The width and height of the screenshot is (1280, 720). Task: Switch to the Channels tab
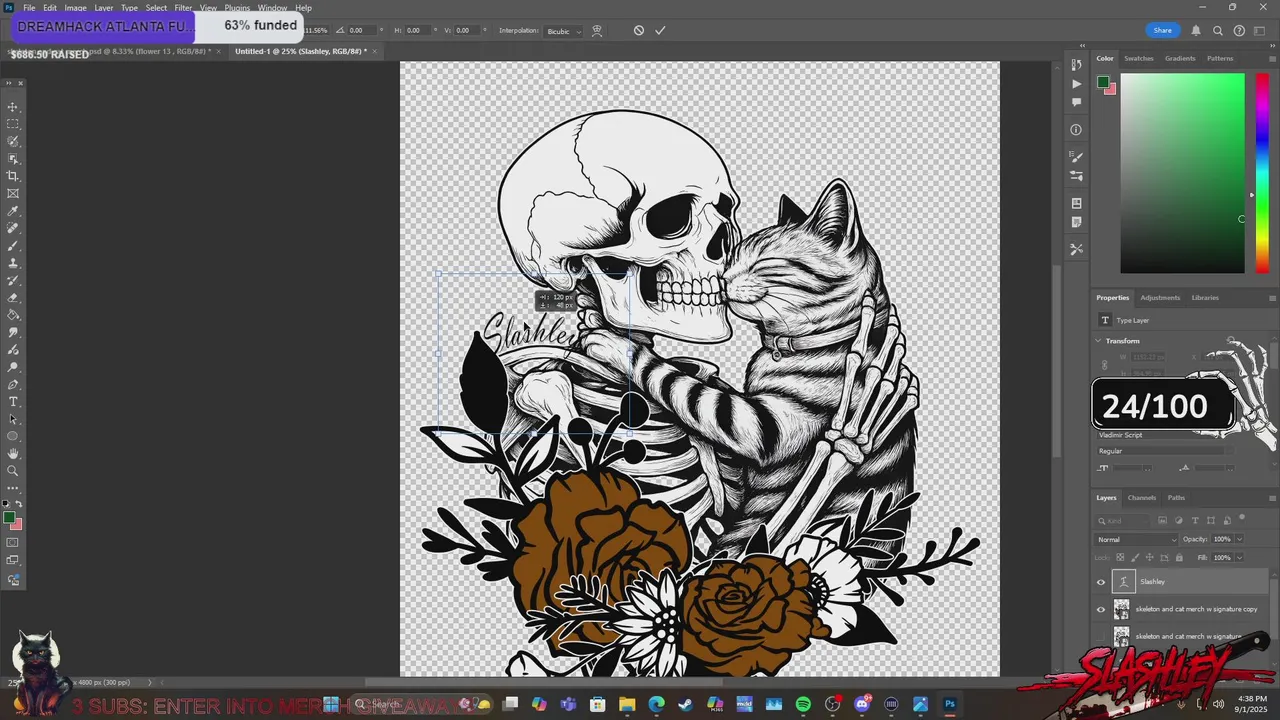pos(1142,498)
